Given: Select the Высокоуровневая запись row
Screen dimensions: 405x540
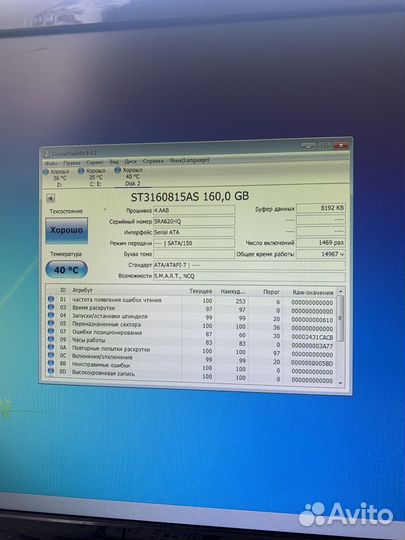Looking at the screenshot, I should pos(191,375).
